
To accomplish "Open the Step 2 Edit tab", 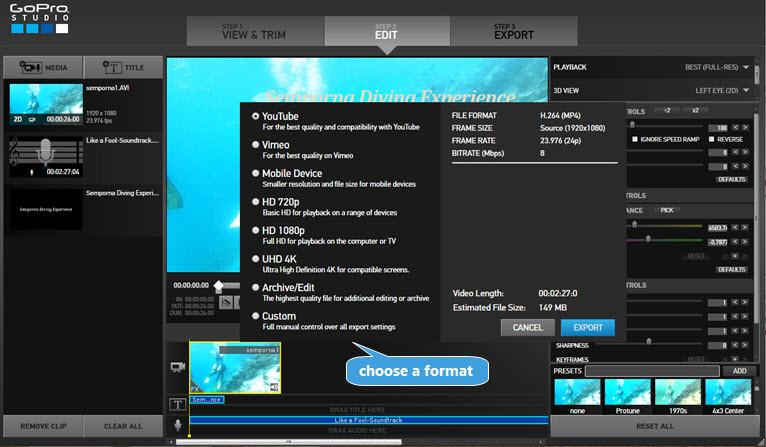I will pyautogui.click(x=386, y=31).
